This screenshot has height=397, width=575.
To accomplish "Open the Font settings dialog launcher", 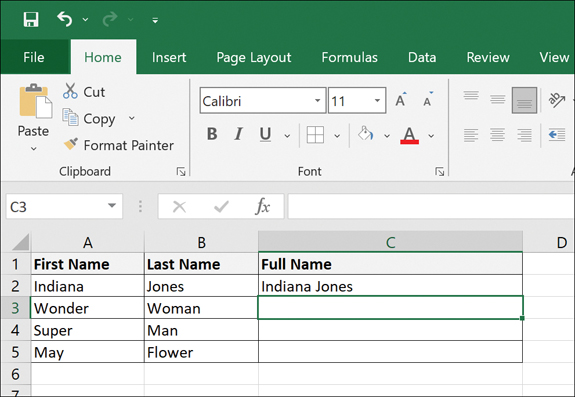I will [440, 172].
